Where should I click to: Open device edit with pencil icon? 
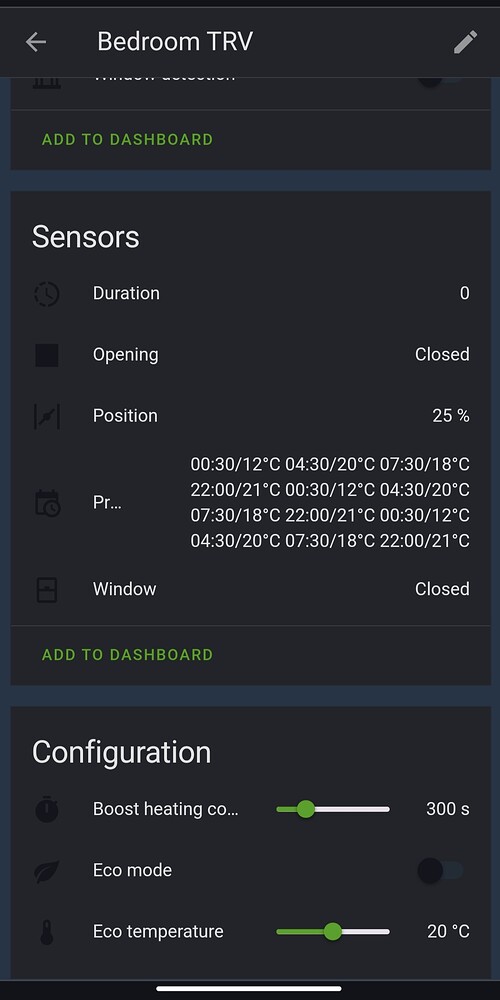point(465,42)
